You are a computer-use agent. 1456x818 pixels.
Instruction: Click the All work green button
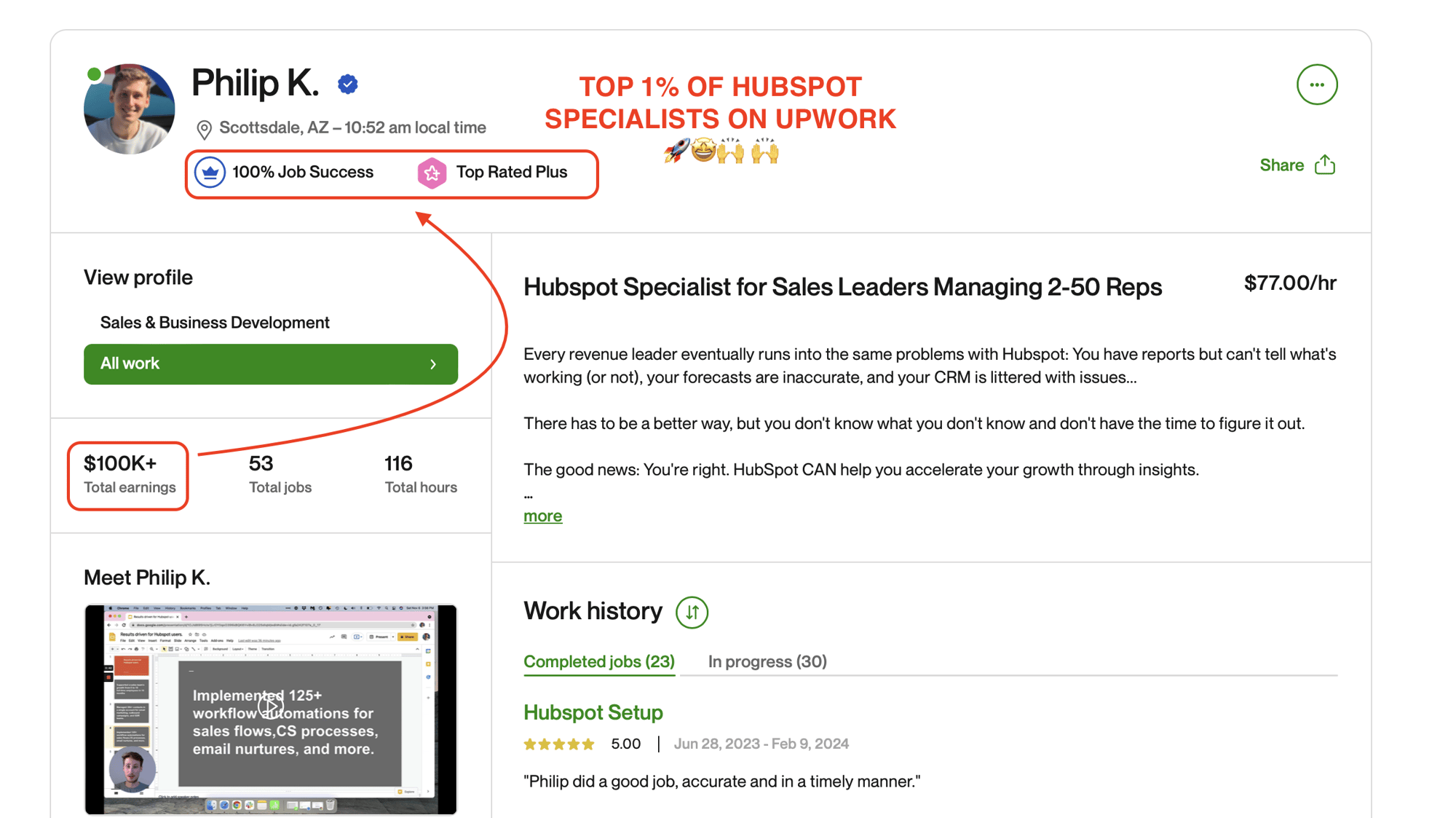coord(270,363)
